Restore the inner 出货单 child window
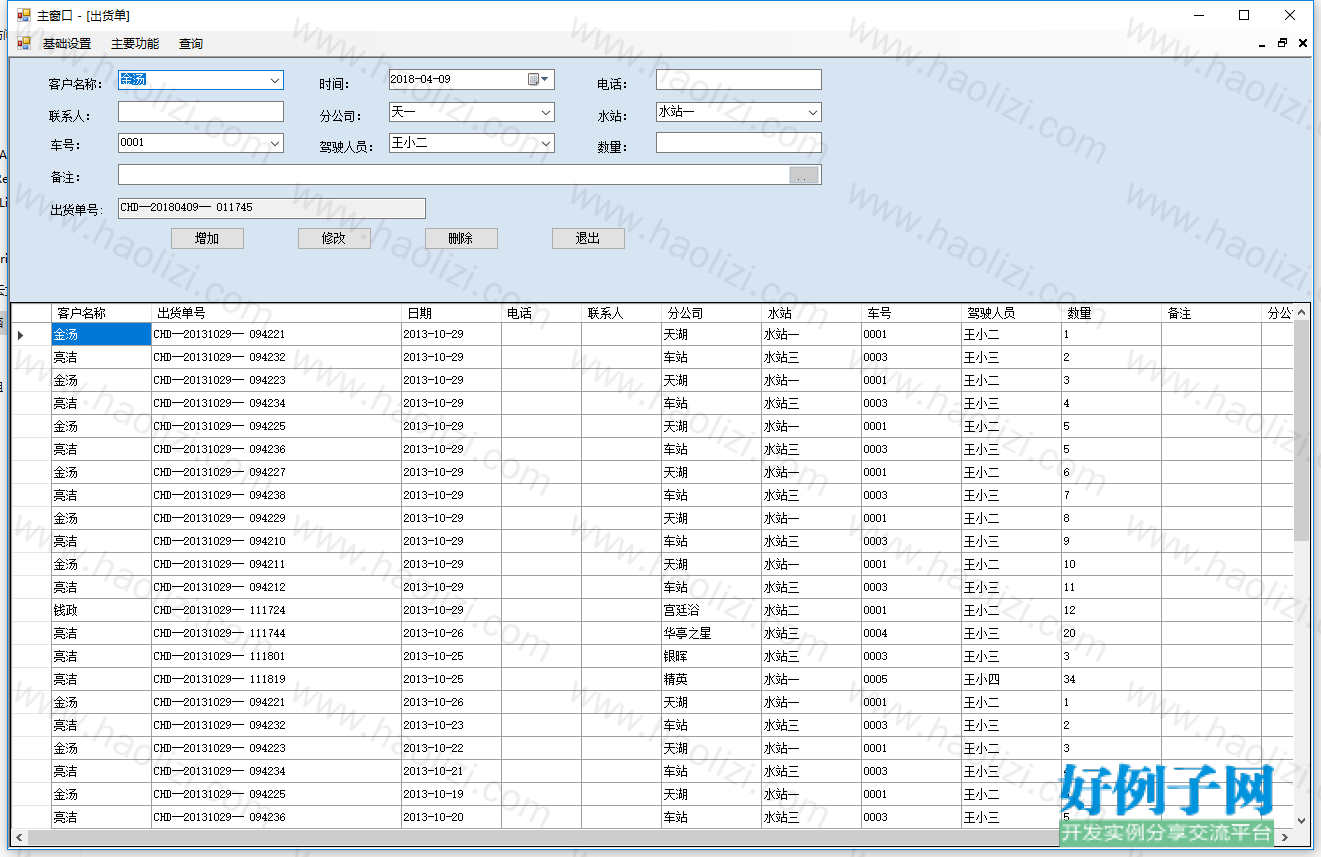1321x857 pixels. (1283, 43)
